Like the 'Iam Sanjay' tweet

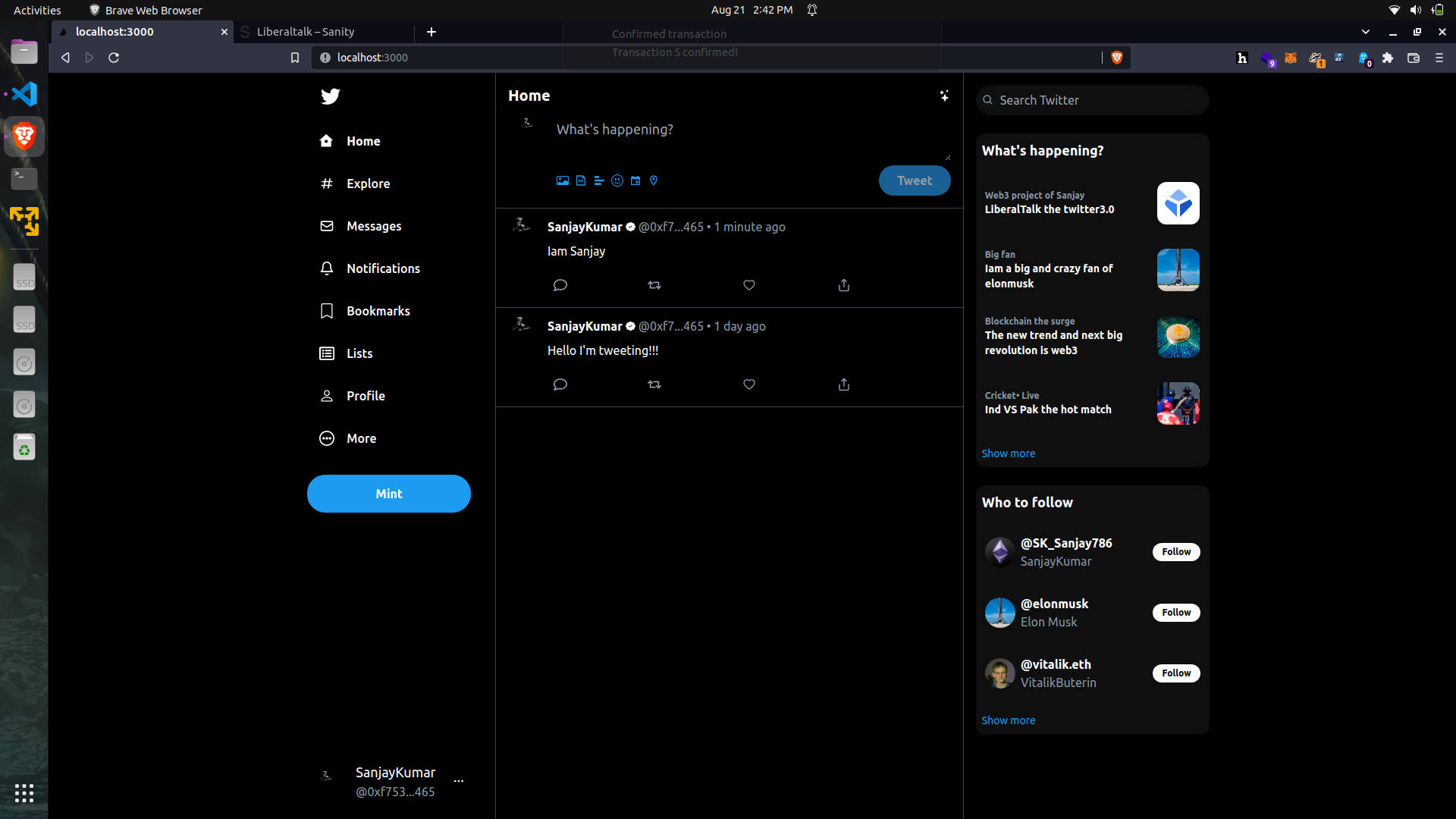(748, 285)
